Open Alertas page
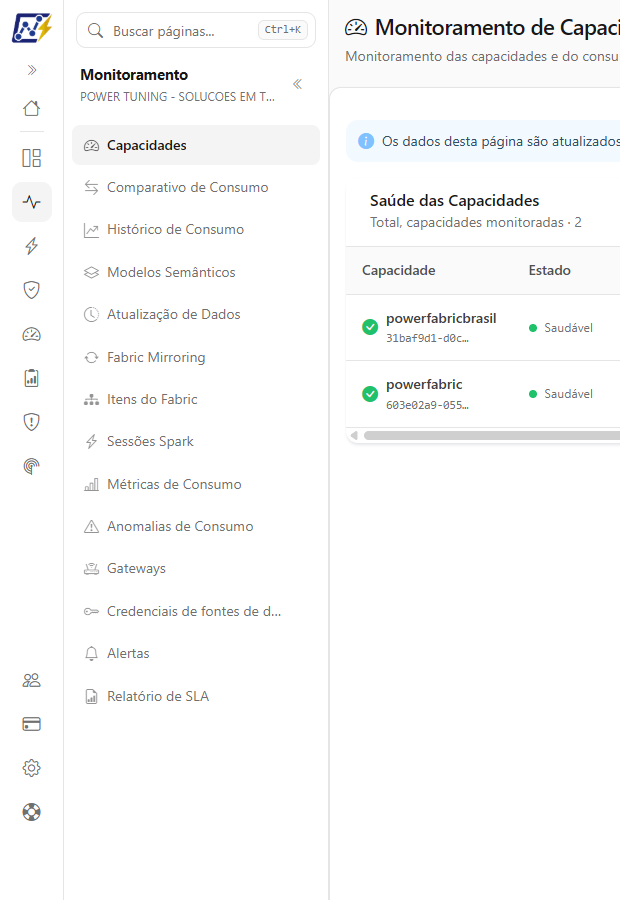The image size is (620, 900). (196, 653)
